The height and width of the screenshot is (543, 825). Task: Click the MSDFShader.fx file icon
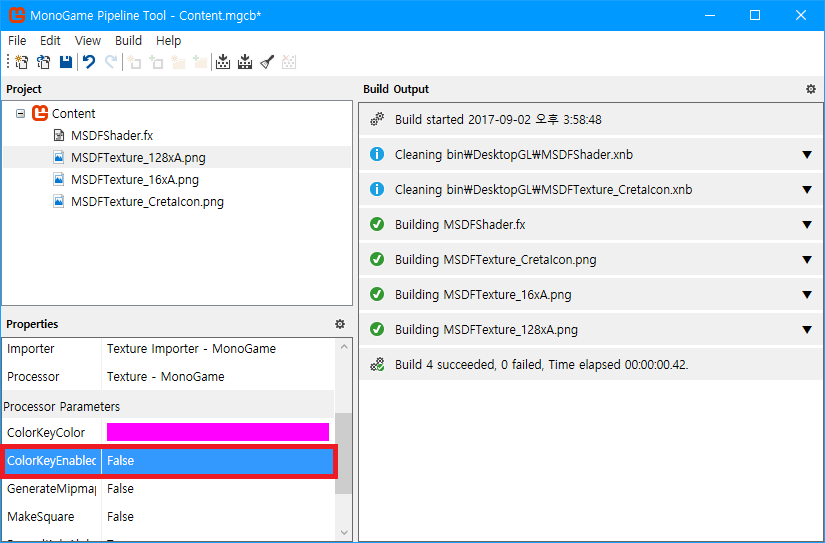59,135
